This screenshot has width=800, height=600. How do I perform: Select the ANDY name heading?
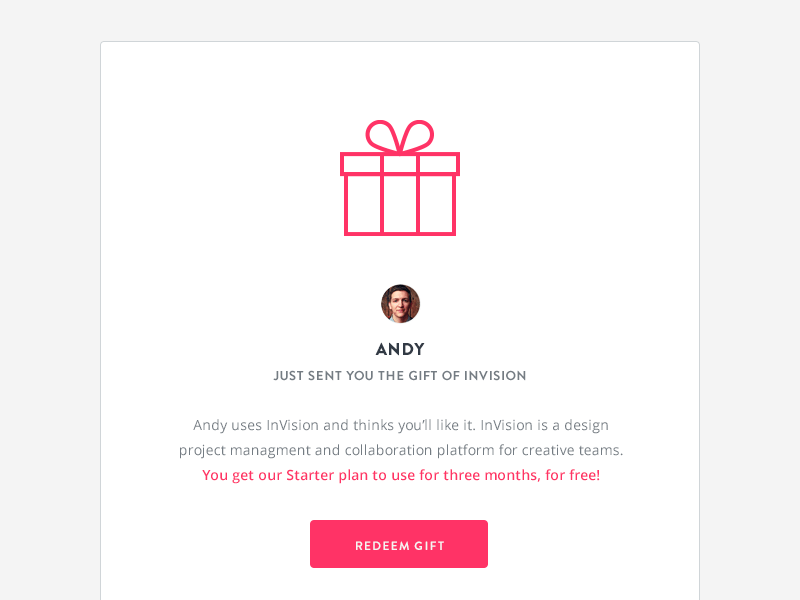pos(400,349)
